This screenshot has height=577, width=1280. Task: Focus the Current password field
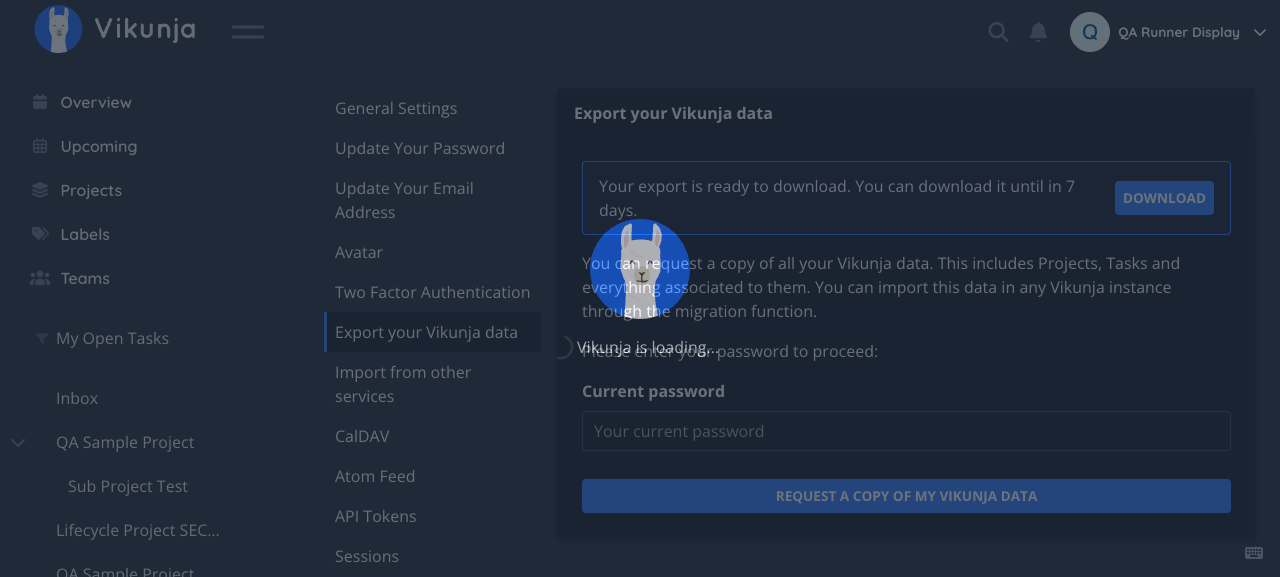pos(906,431)
